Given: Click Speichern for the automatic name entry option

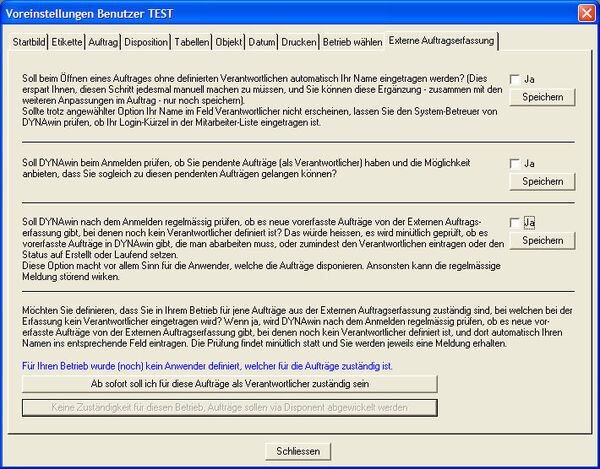Looking at the screenshot, I should pyautogui.click(x=542, y=97).
